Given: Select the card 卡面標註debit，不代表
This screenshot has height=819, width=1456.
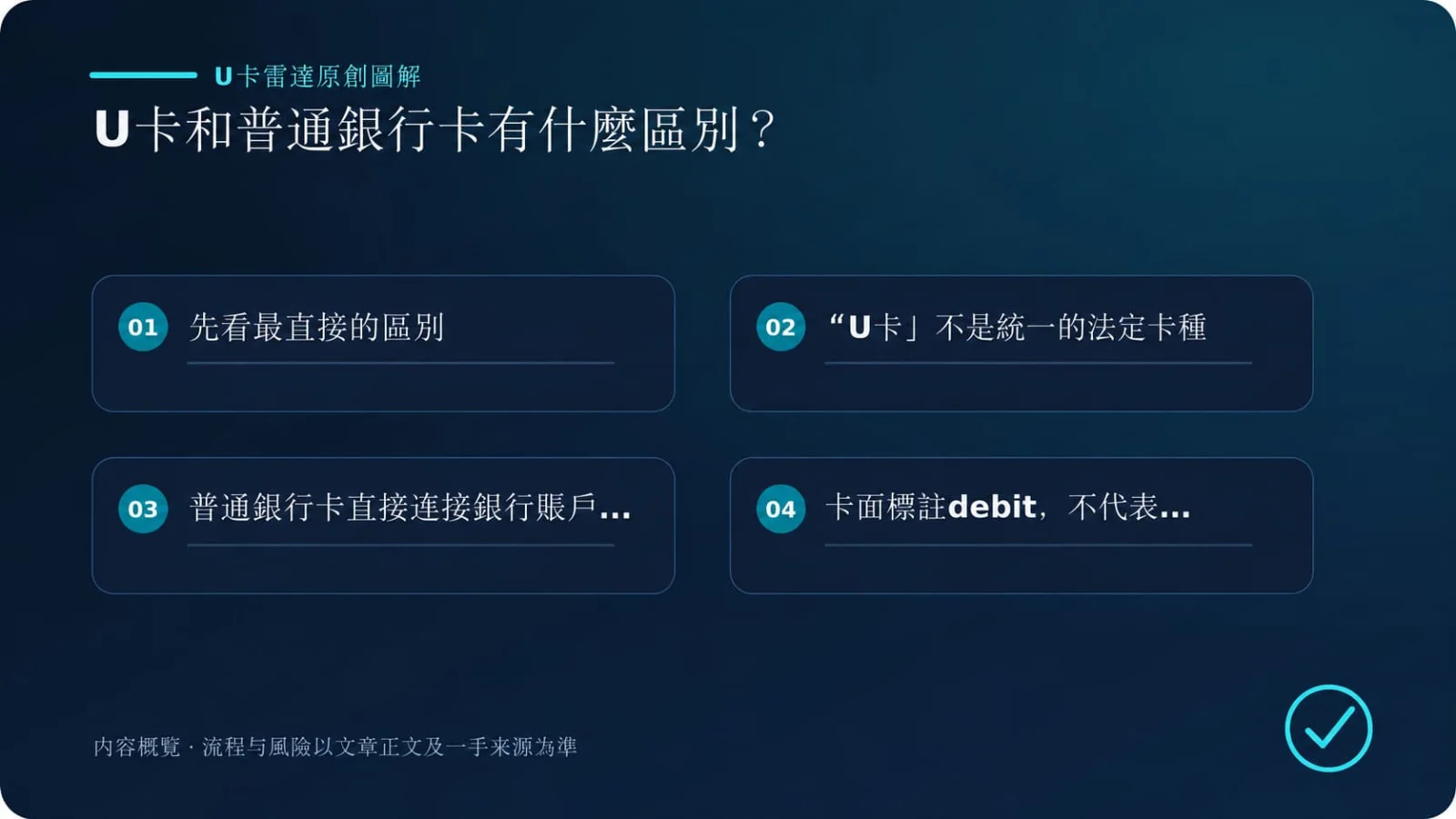Looking at the screenshot, I should pos(1021,525).
